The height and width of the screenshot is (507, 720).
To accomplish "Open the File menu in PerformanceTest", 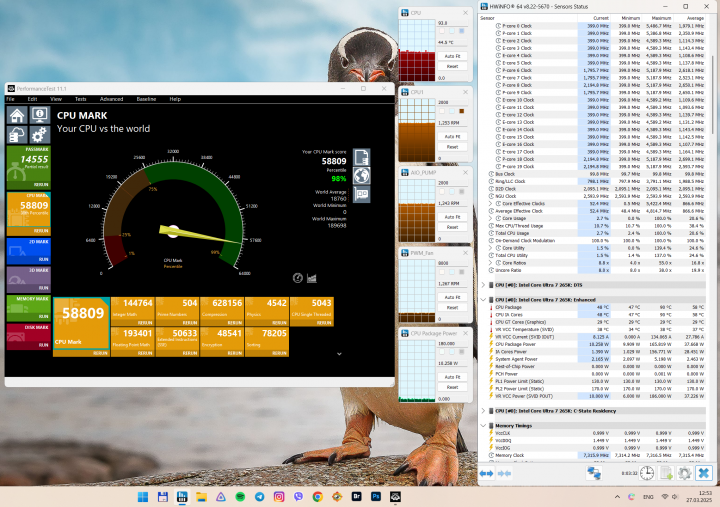I will pyautogui.click(x=11, y=99).
